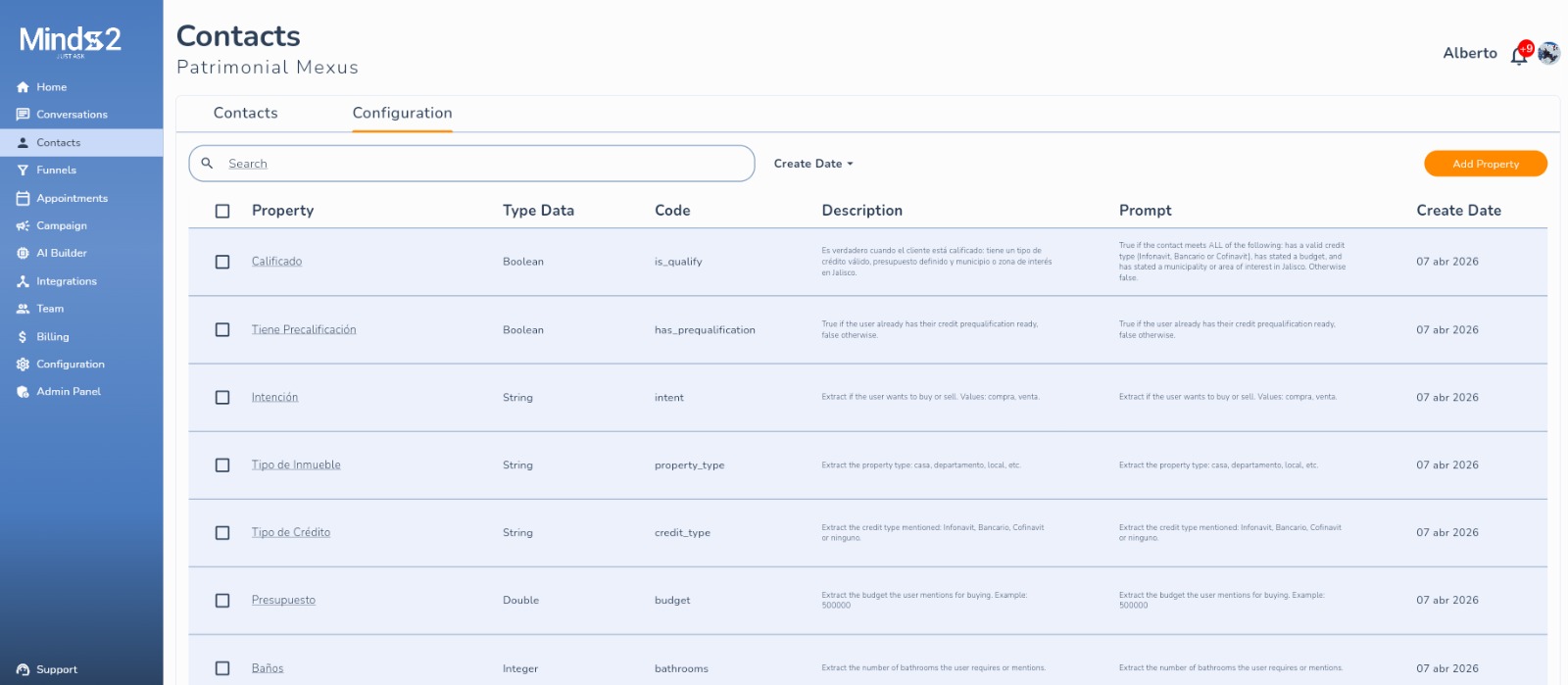Expand the Create Date sort dropdown

point(813,164)
